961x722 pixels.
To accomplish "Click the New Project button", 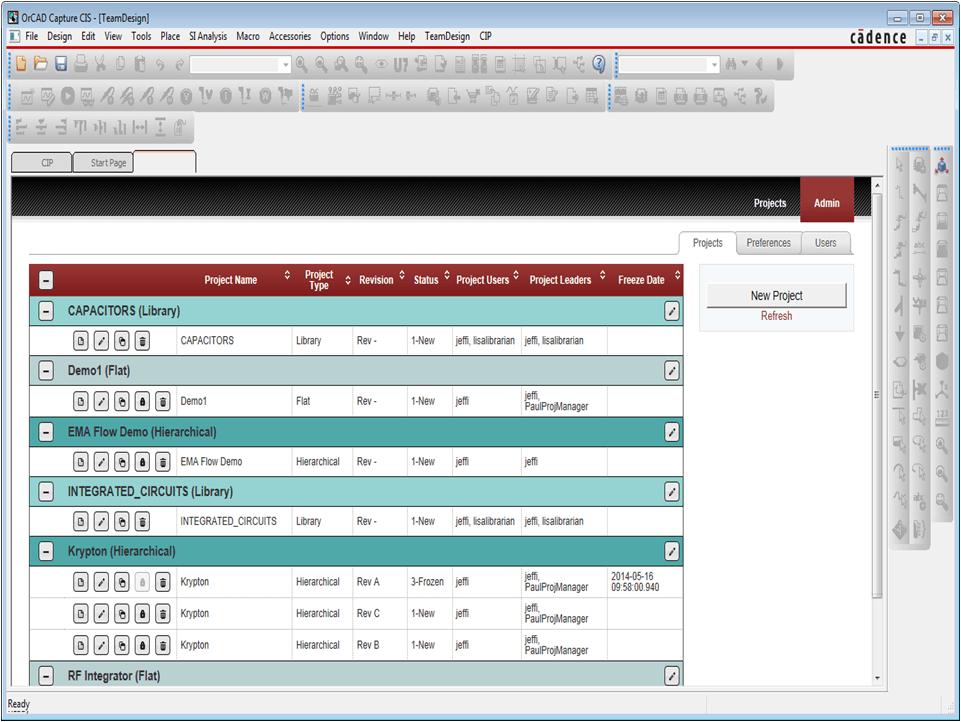I will click(x=776, y=296).
